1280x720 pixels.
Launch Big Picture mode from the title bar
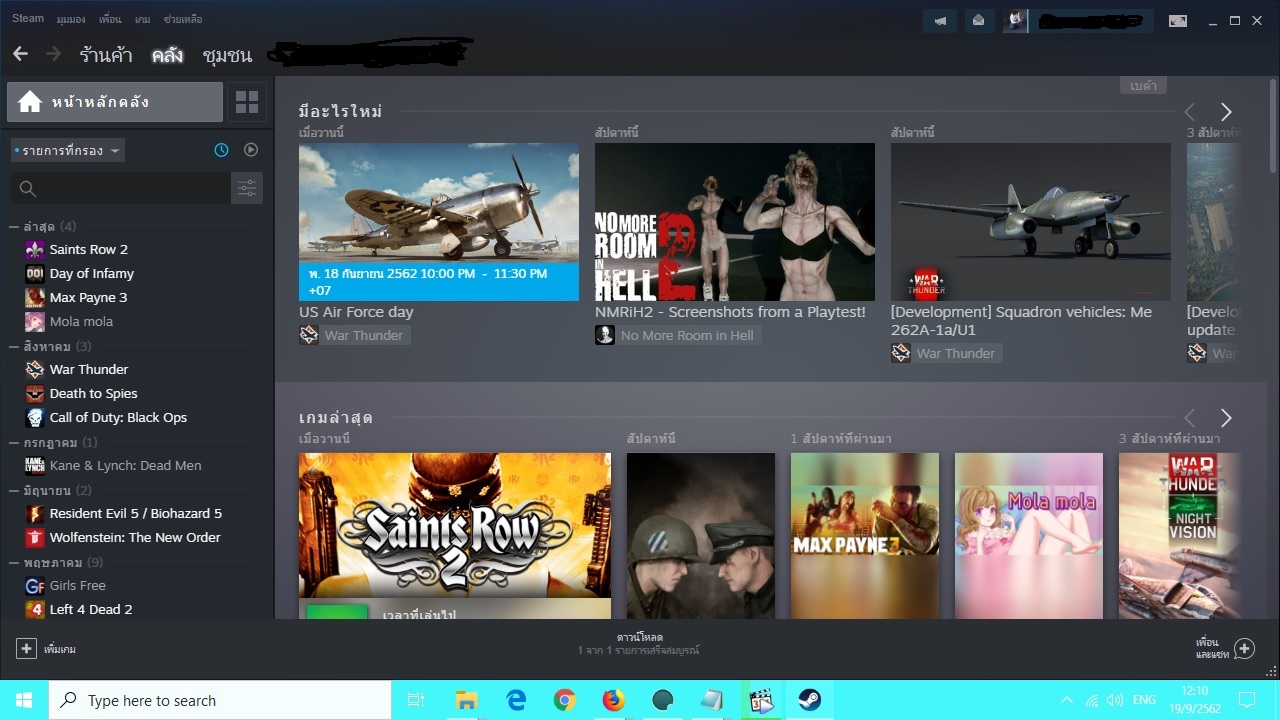(1178, 21)
